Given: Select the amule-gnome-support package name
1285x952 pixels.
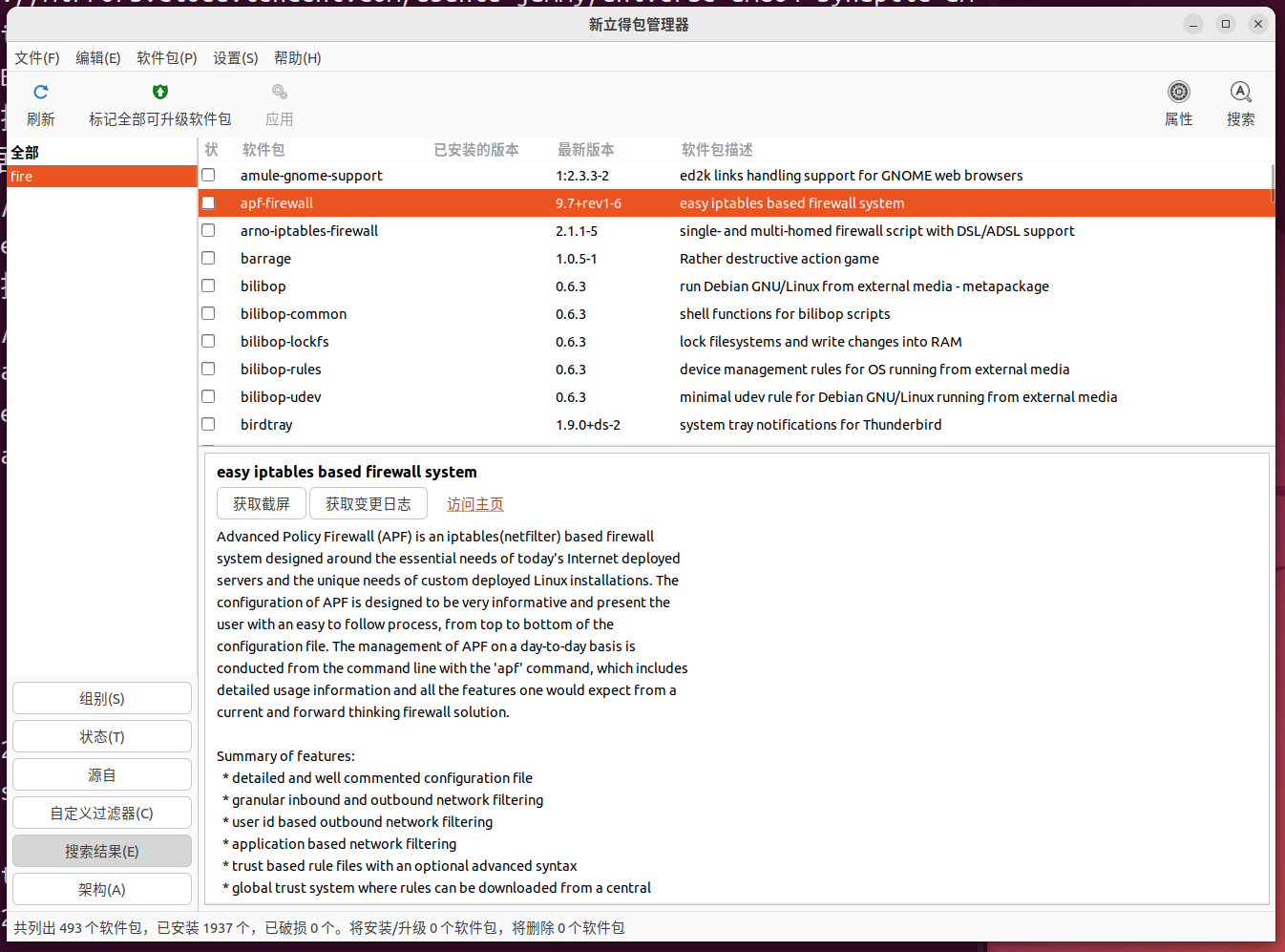Looking at the screenshot, I should click(311, 176).
